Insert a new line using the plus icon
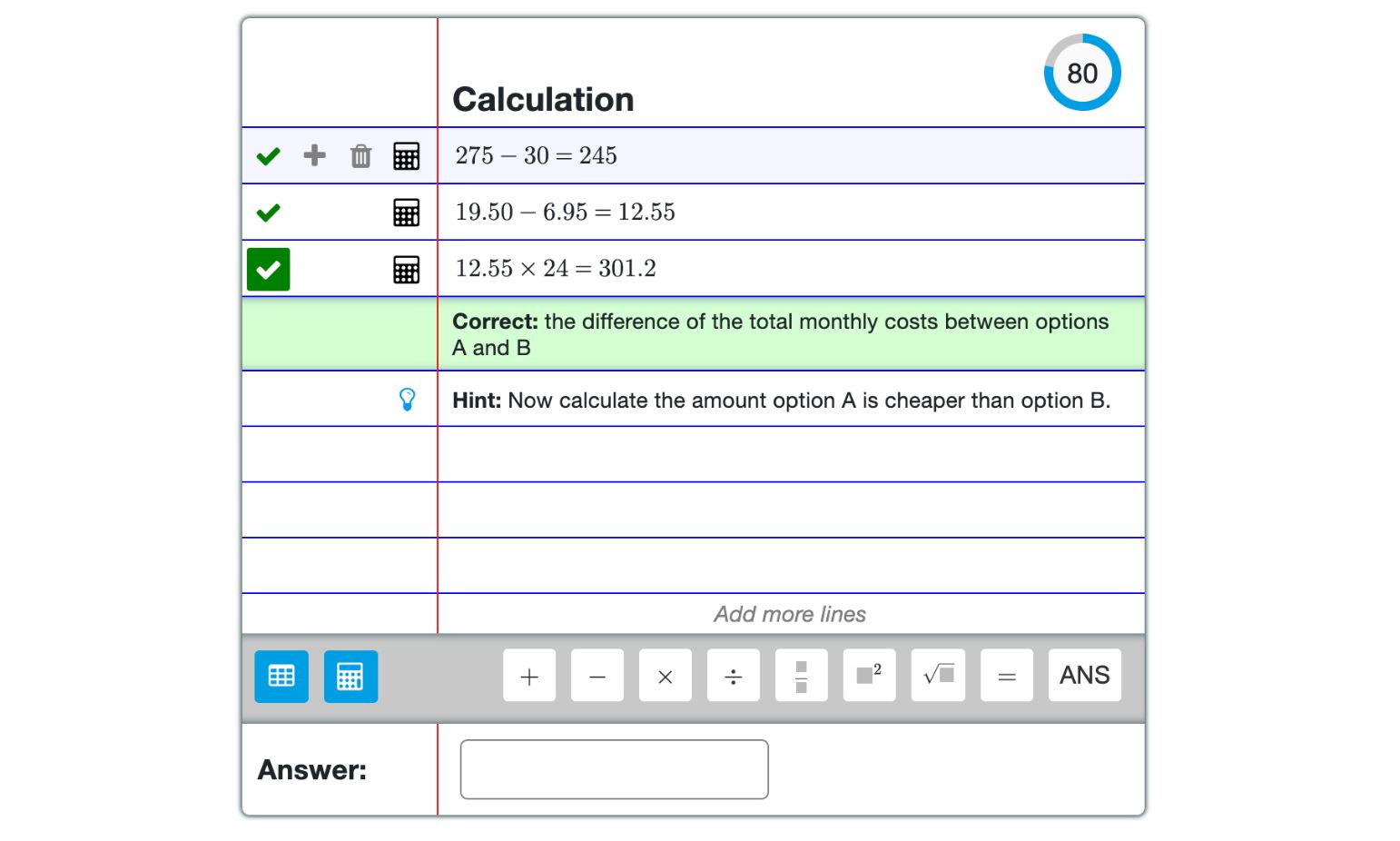The image size is (1400, 841). coord(314,155)
